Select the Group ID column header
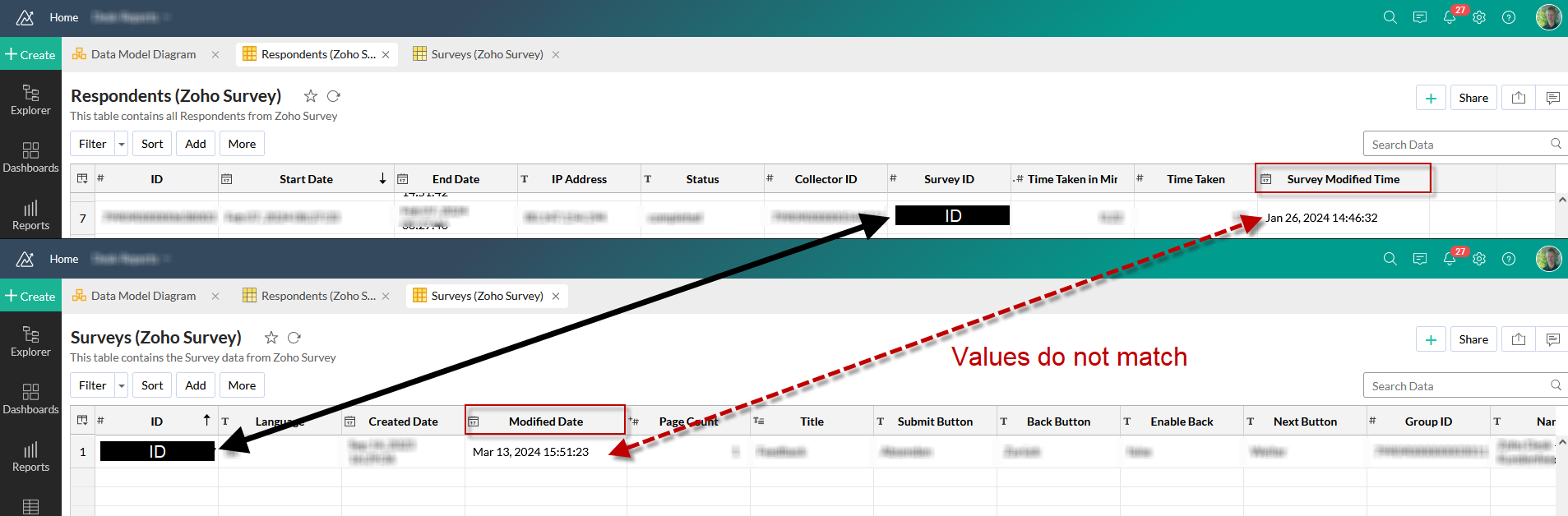 pyautogui.click(x=1428, y=421)
